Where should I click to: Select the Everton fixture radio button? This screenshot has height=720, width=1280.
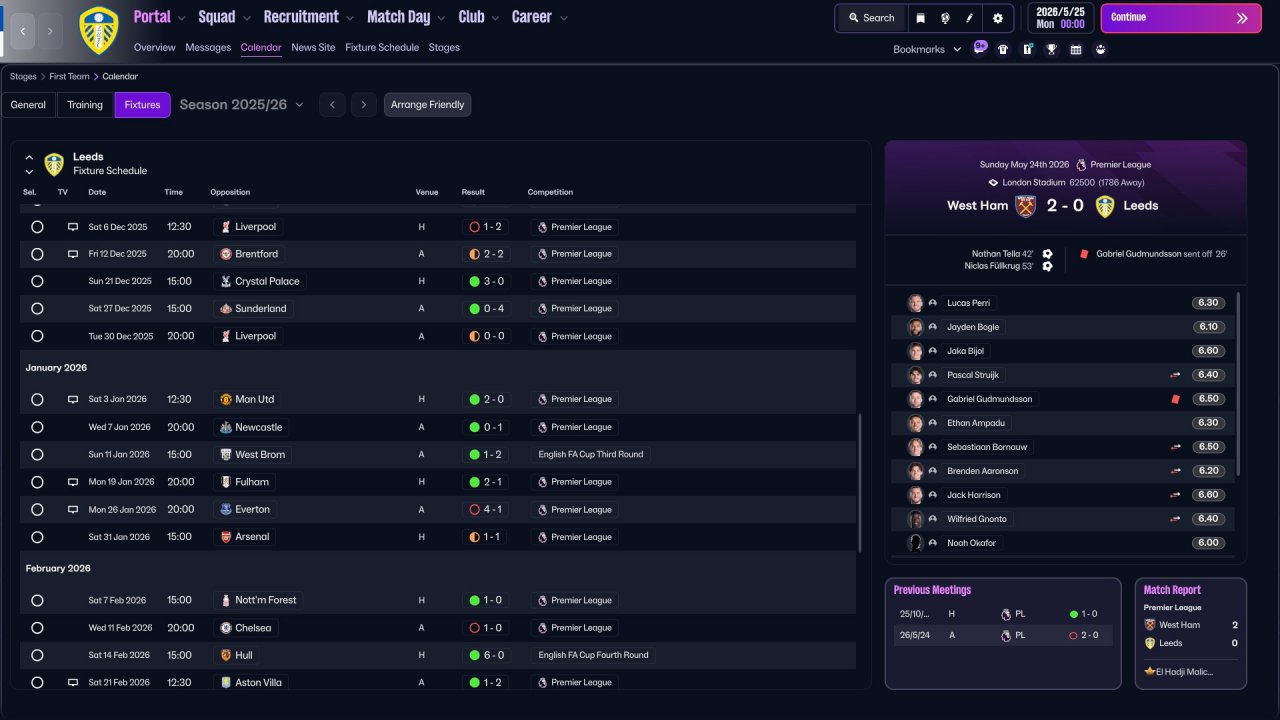(37, 509)
